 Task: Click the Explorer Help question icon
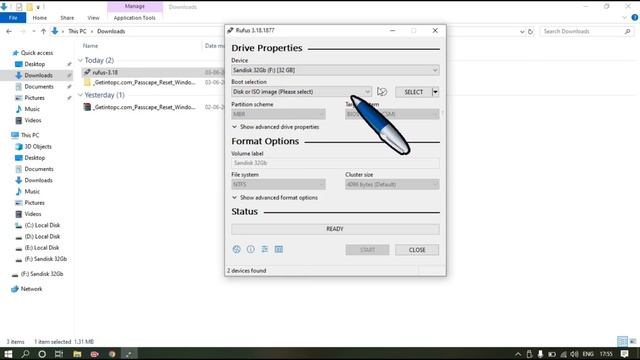click(635, 18)
